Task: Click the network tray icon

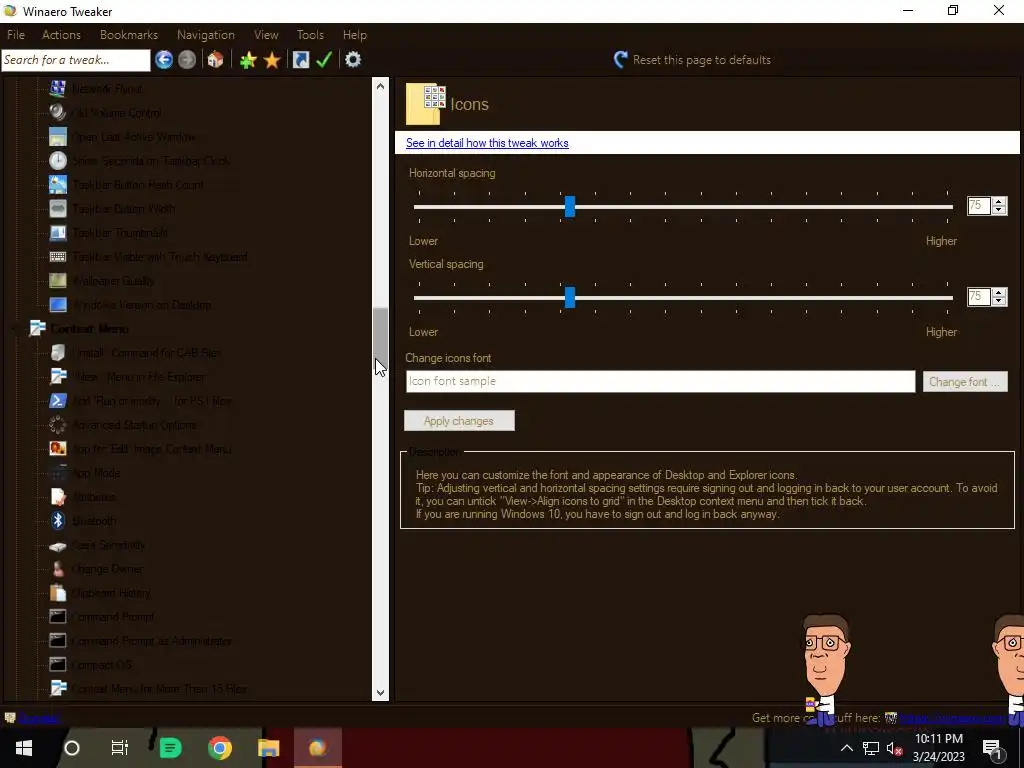Action: pyautogui.click(x=871, y=748)
